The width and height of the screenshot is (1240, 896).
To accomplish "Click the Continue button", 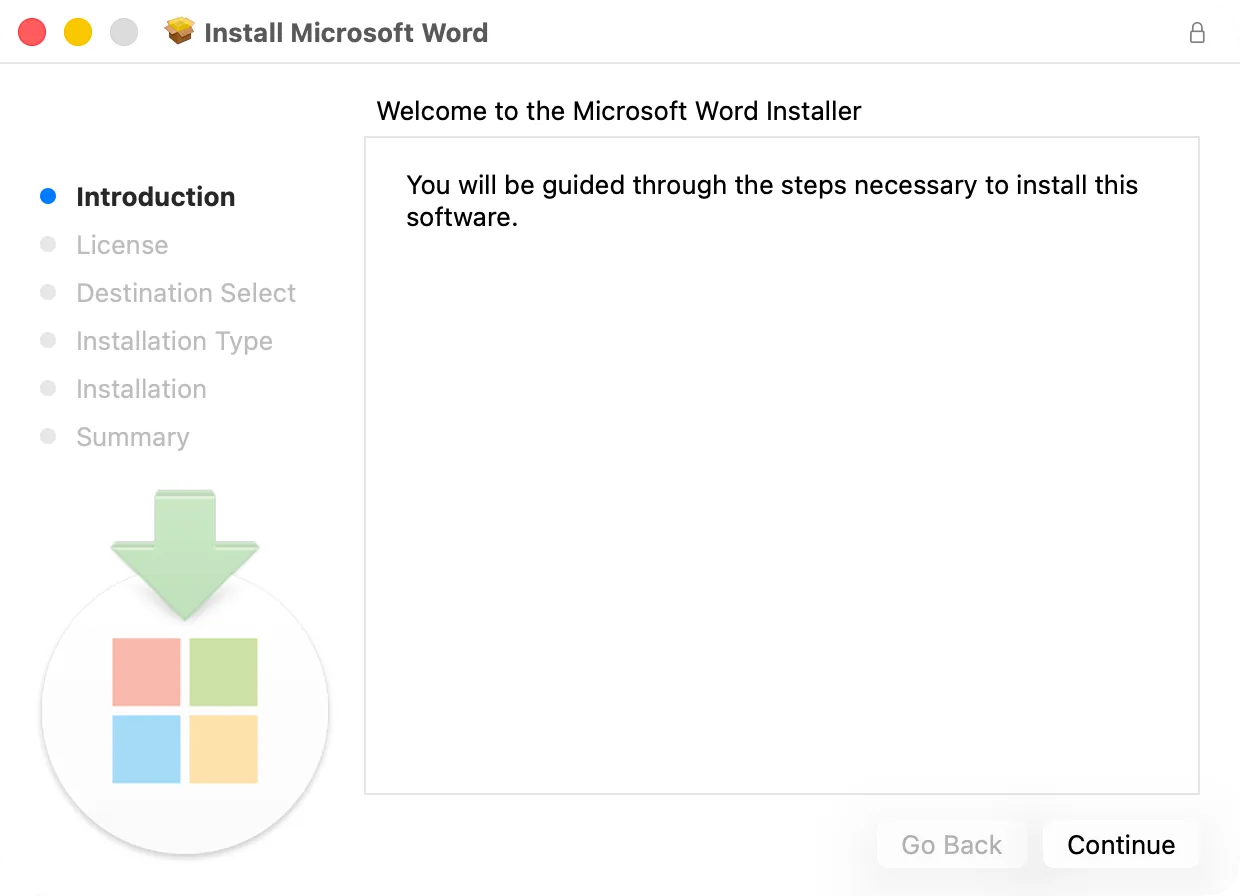I will (1120, 845).
